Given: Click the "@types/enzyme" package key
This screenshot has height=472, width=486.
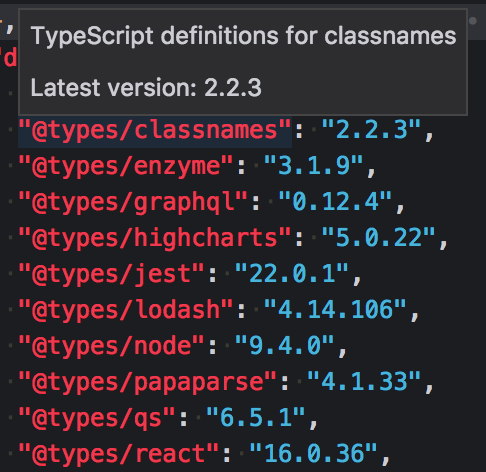Looking at the screenshot, I should pyautogui.click(x=126, y=166).
